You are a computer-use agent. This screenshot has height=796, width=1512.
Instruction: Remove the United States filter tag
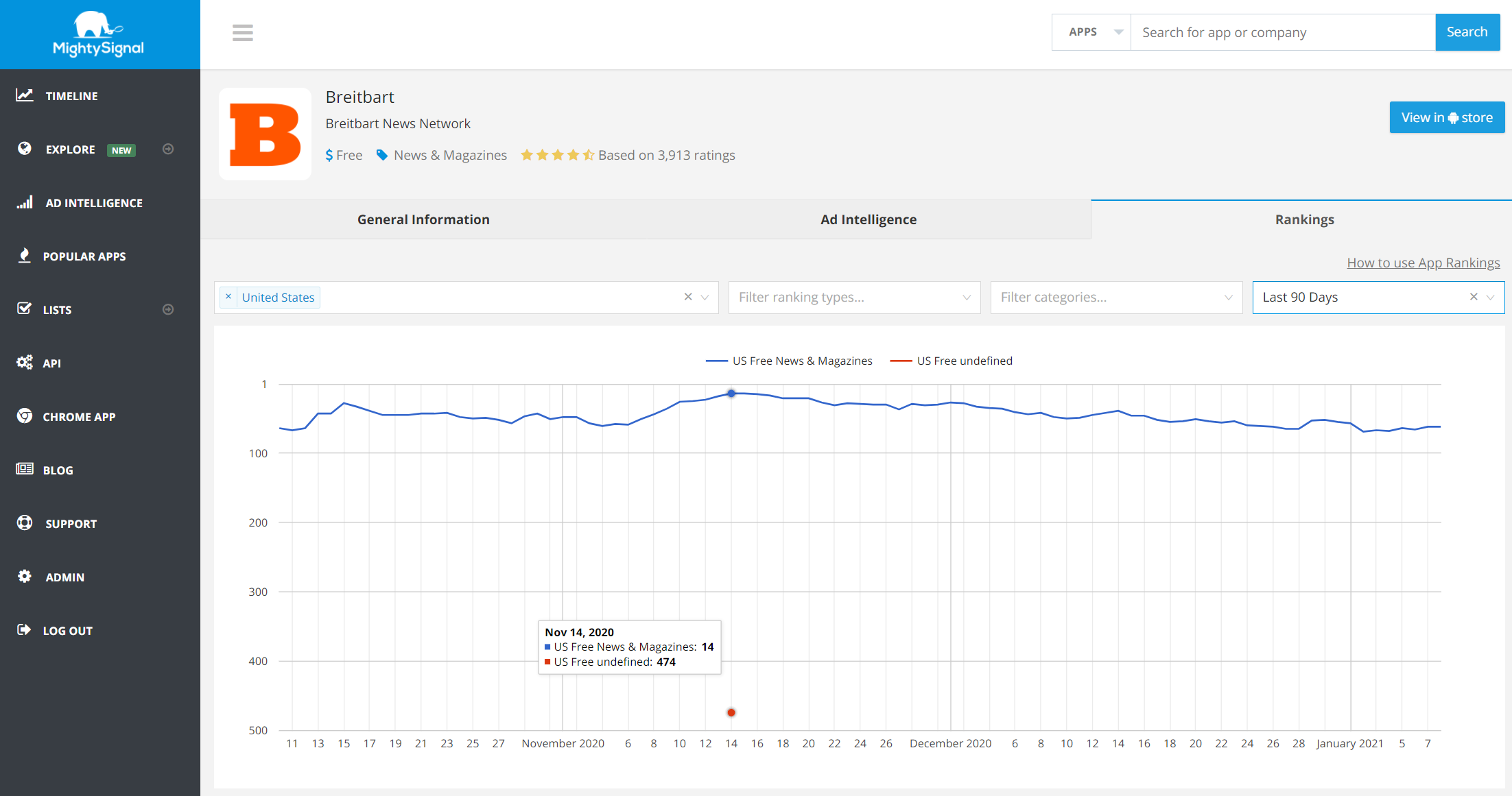228,297
